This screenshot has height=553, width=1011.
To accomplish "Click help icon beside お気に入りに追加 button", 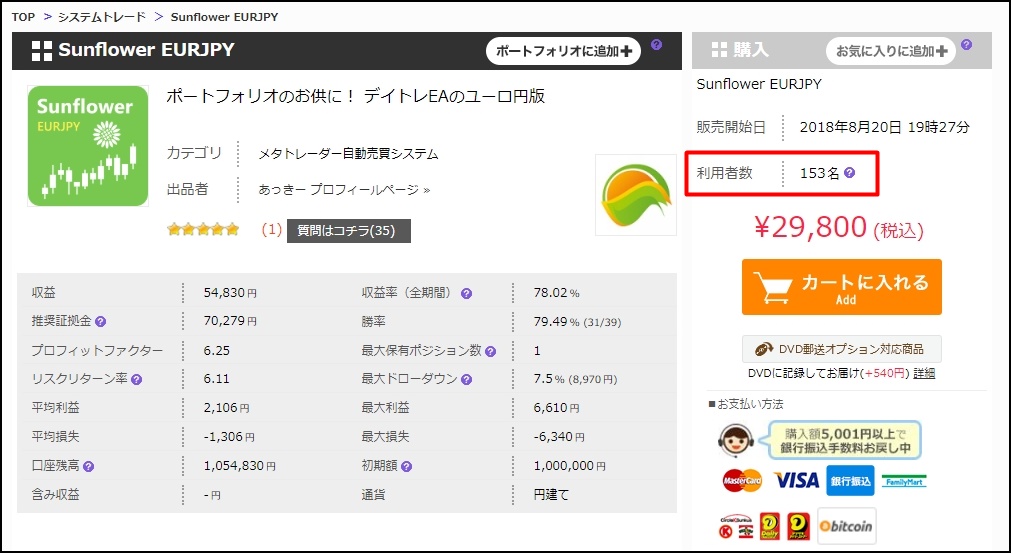I will (x=966, y=44).
